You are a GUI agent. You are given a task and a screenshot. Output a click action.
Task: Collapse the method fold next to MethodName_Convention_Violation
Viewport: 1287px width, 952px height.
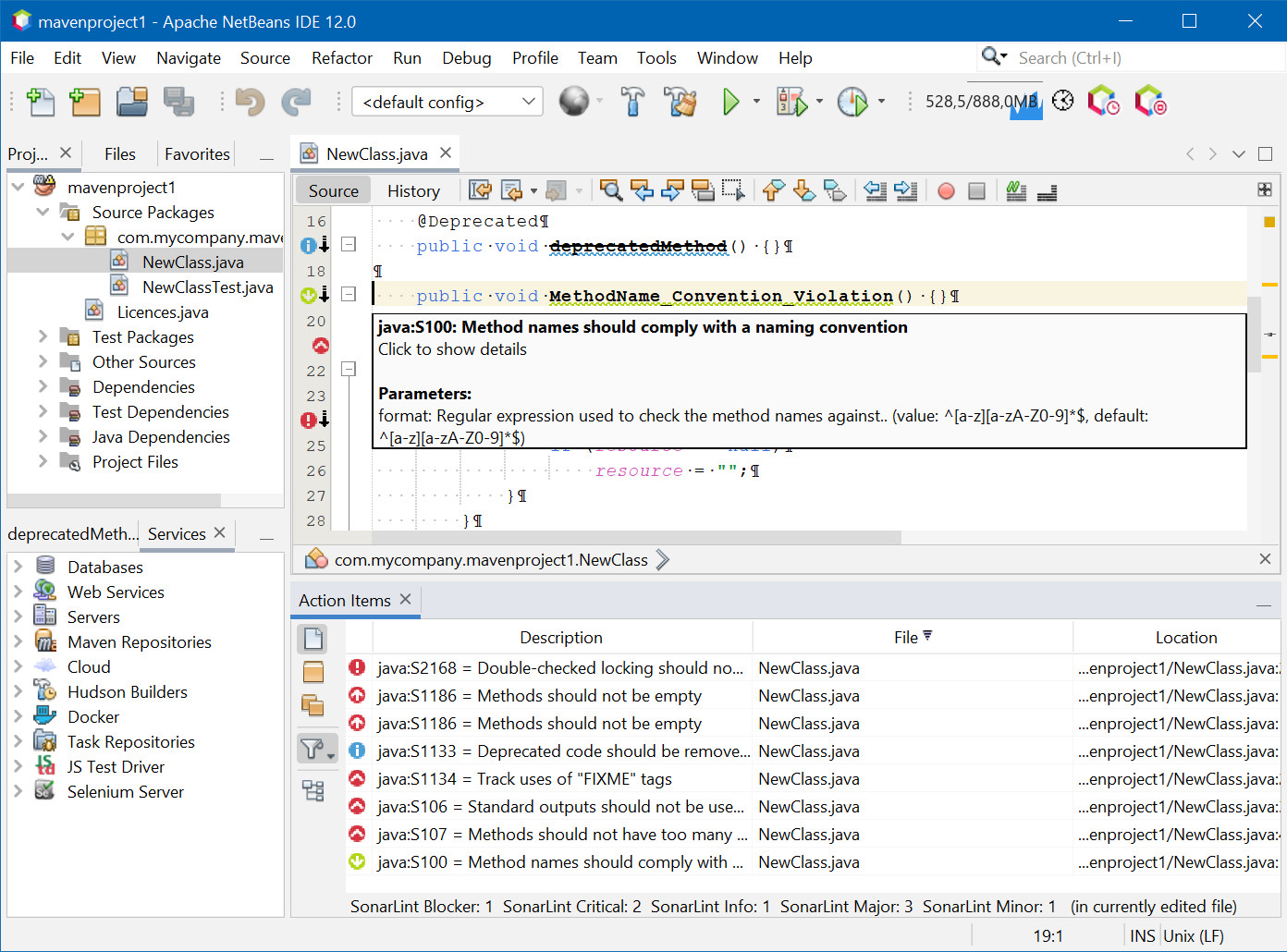pyautogui.click(x=349, y=295)
